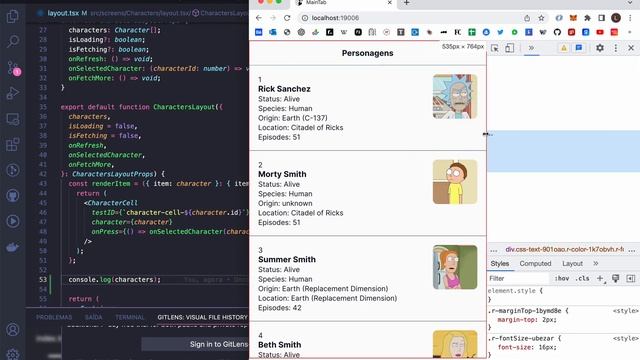Select the PROBLEMAS panel tab
Viewport: 640px width, 360px height.
coord(54,317)
